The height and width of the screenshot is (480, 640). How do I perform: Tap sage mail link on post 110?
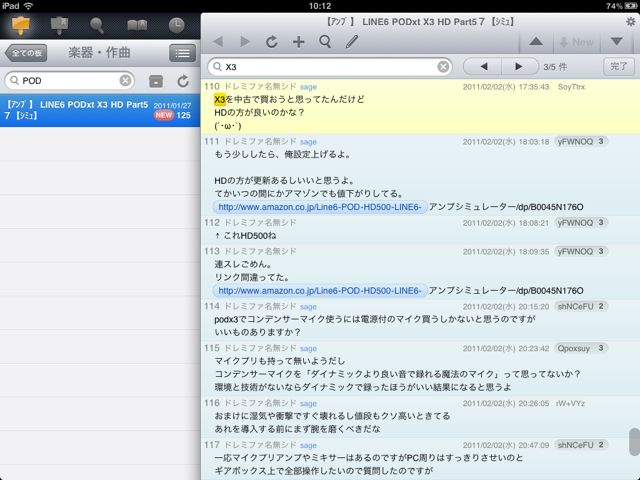pos(308,87)
